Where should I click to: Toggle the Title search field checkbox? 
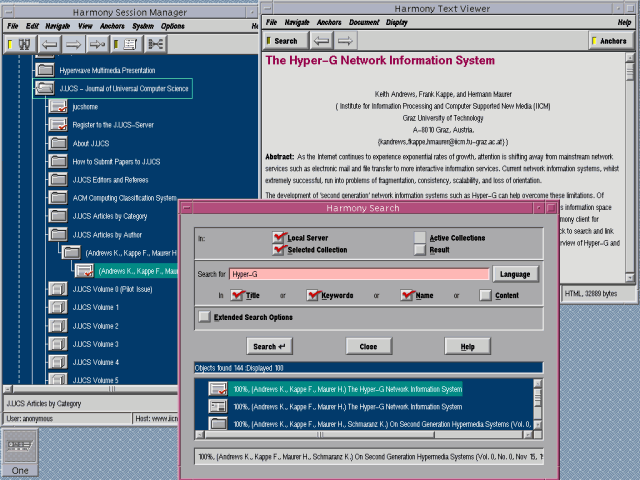[x=238, y=295]
